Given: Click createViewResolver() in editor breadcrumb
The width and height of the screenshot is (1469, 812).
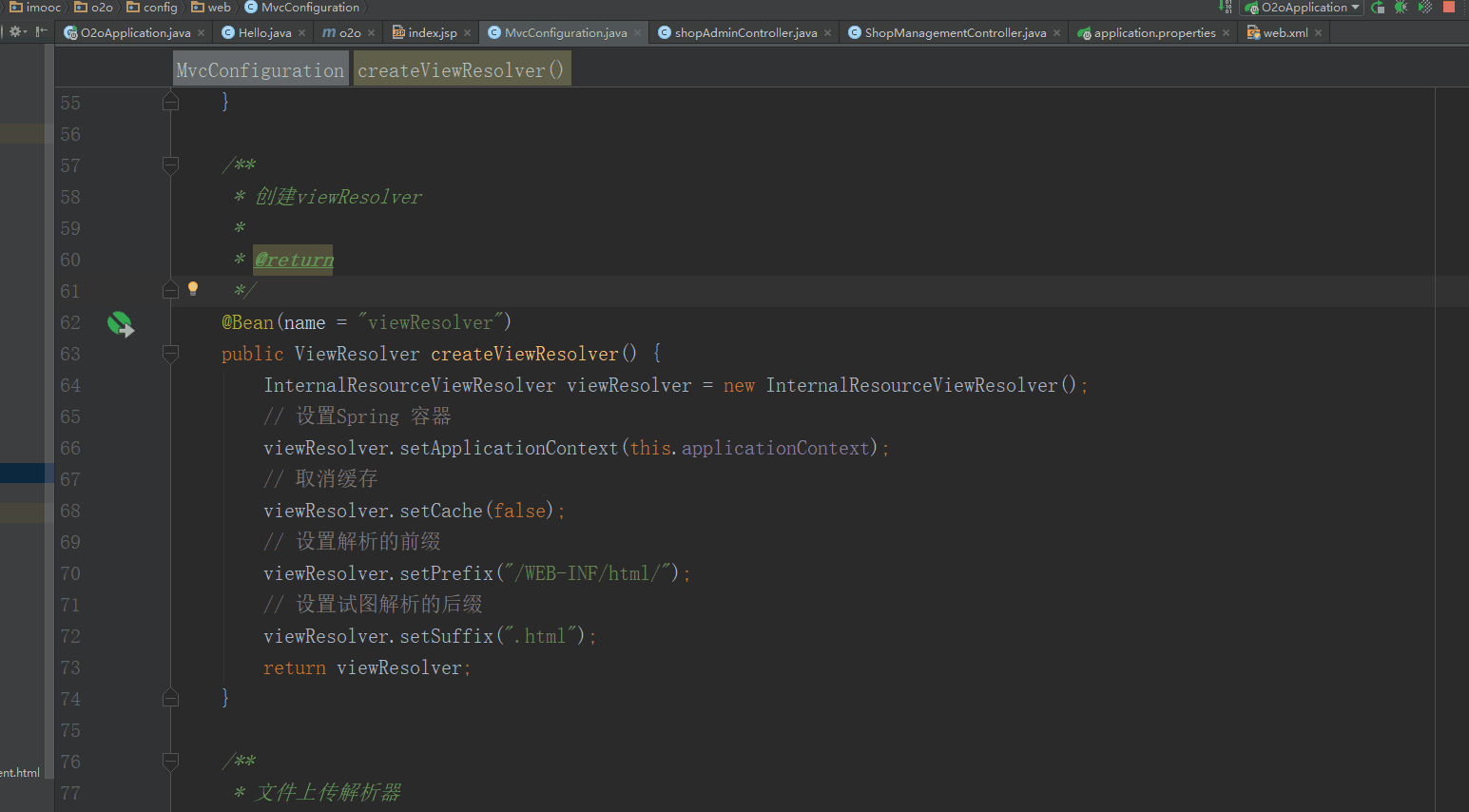Looking at the screenshot, I should [461, 70].
